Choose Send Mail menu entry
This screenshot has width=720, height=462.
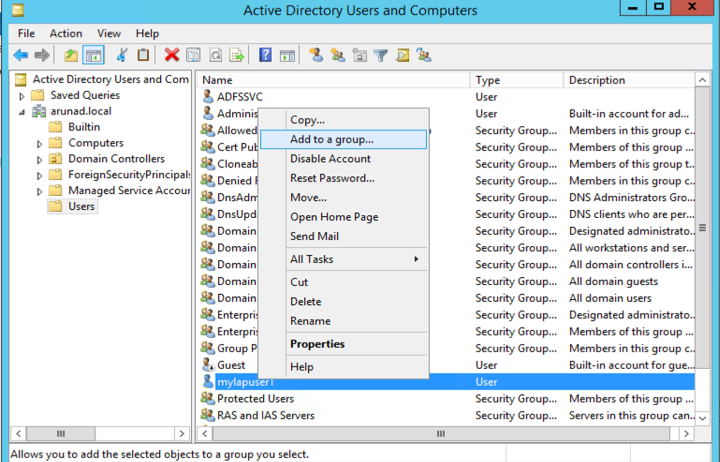click(x=343, y=236)
